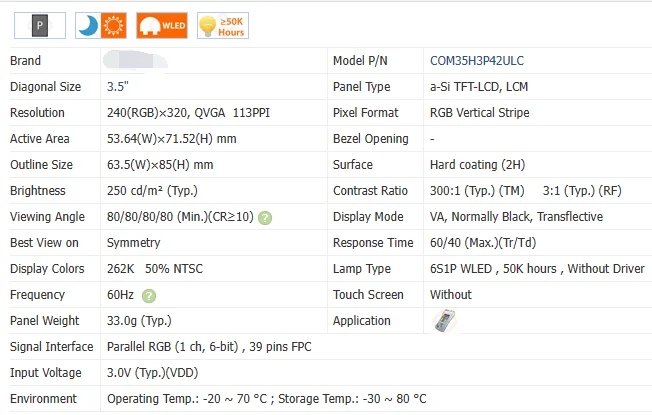This screenshot has height=415, width=652.
Task: Select the 60Hz frequency value
Action: pyautogui.click(x=120, y=295)
